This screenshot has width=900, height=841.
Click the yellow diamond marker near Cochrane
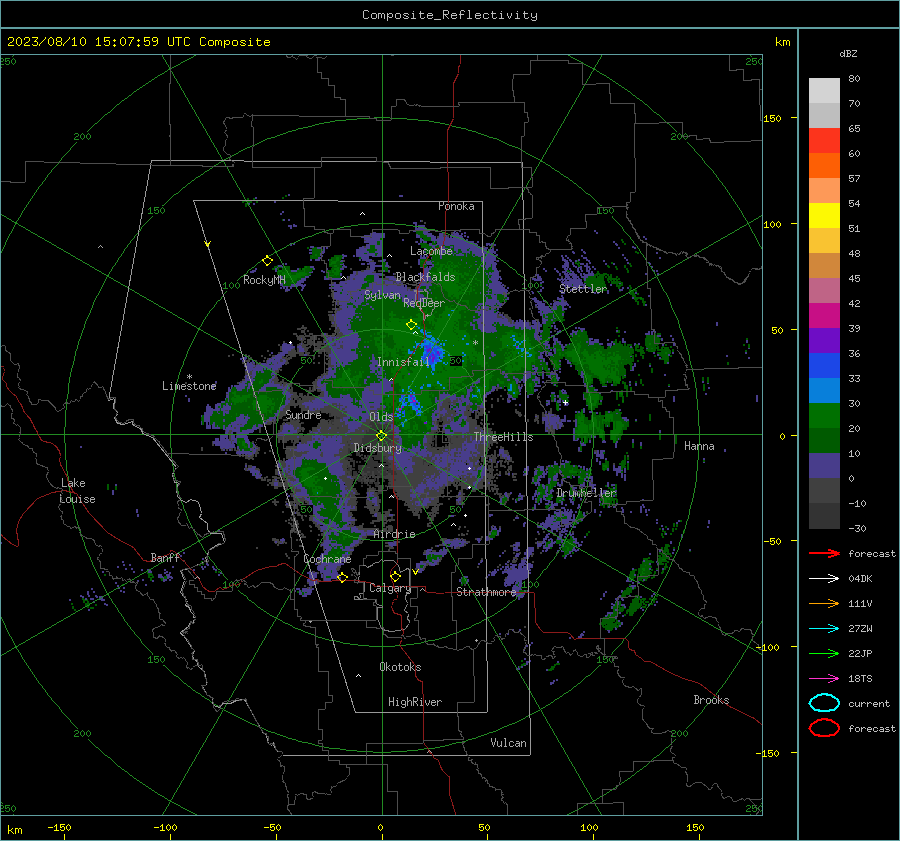point(342,577)
